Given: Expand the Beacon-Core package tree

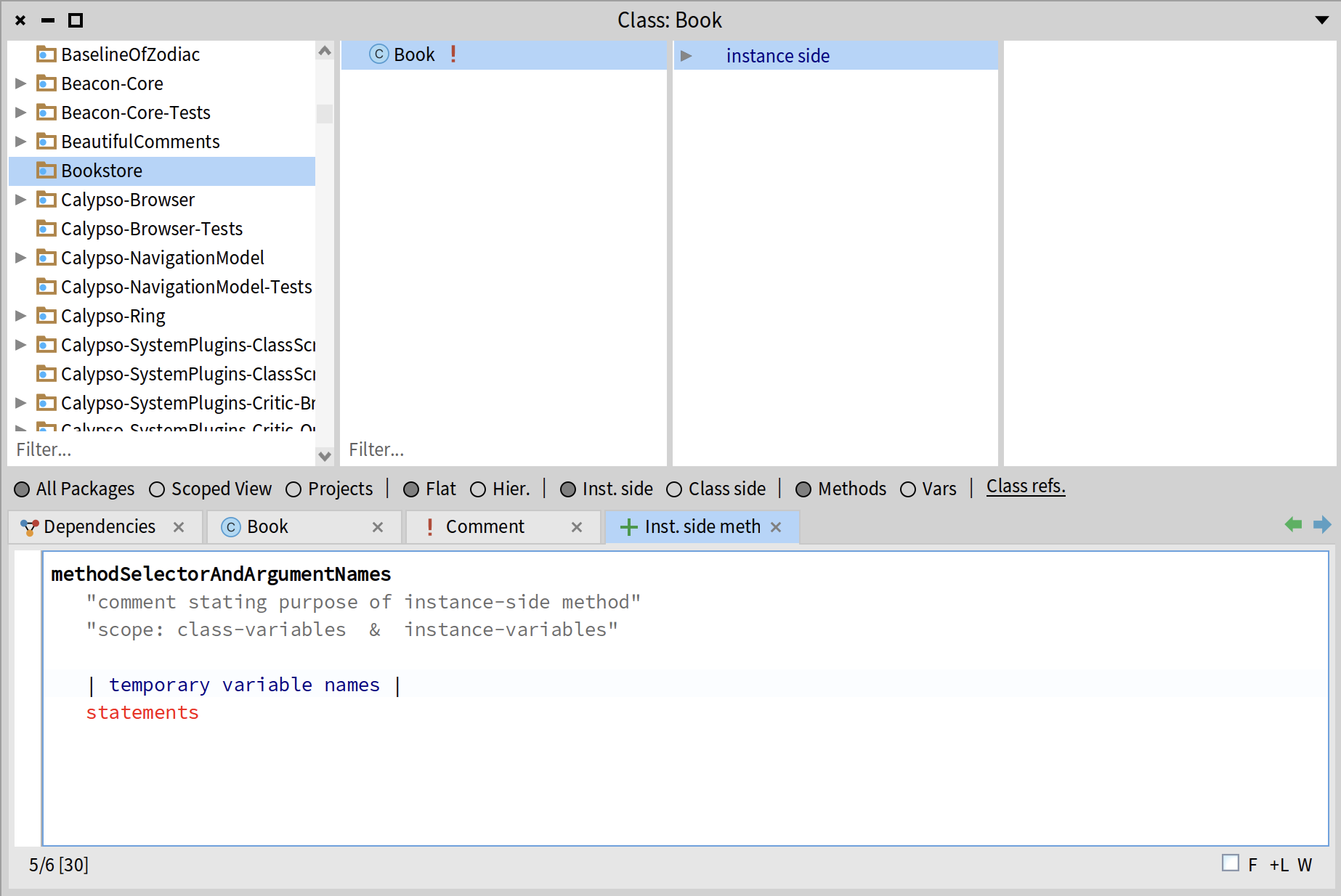Looking at the screenshot, I should pos(21,84).
